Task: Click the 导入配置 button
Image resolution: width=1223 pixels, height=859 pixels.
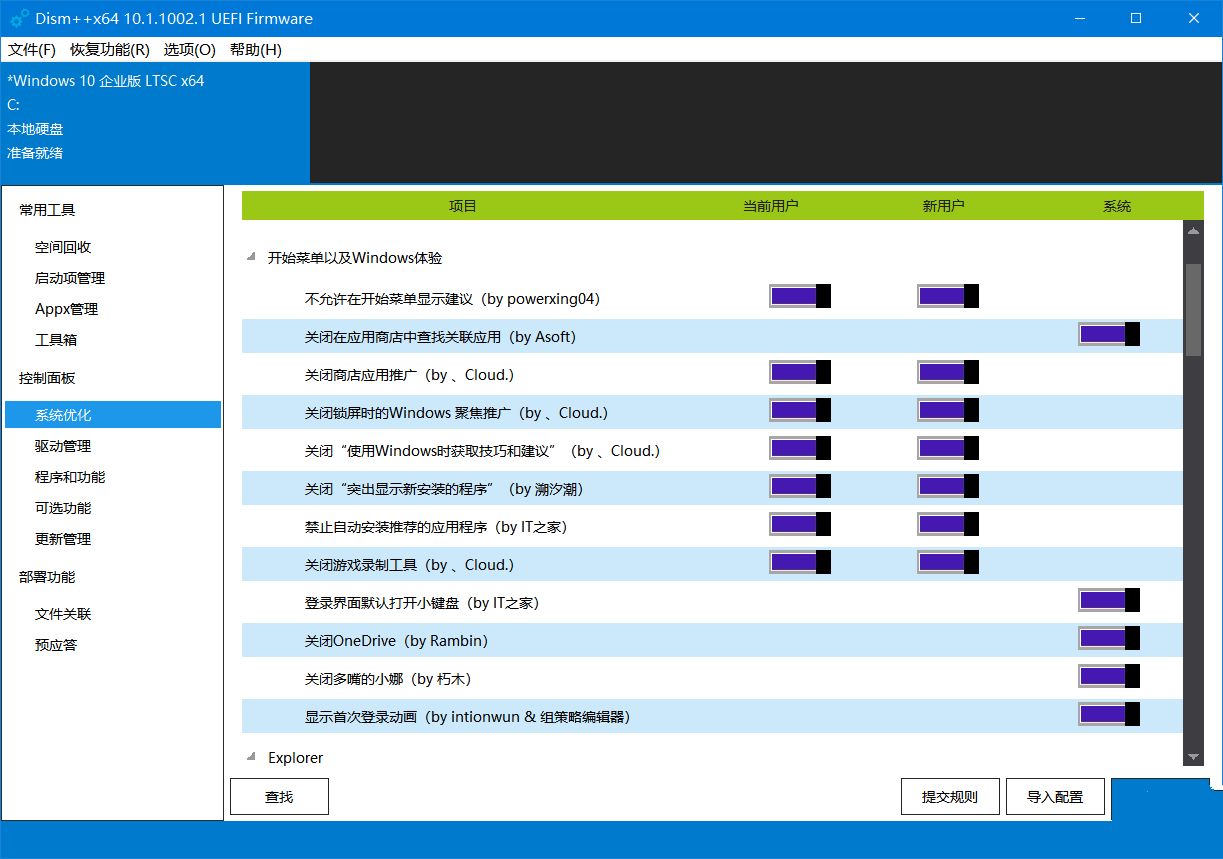Action: pyautogui.click(x=1055, y=797)
